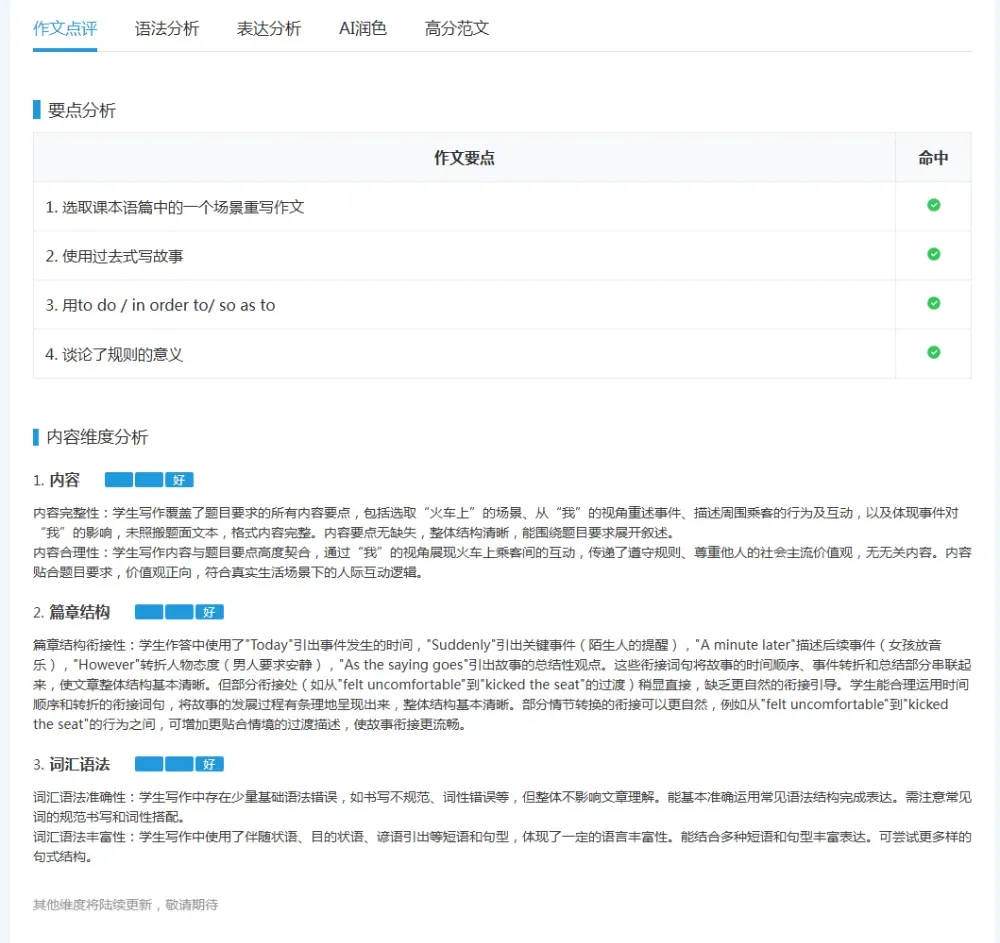
Task: Open the 高分范文 tab
Action: (457, 28)
